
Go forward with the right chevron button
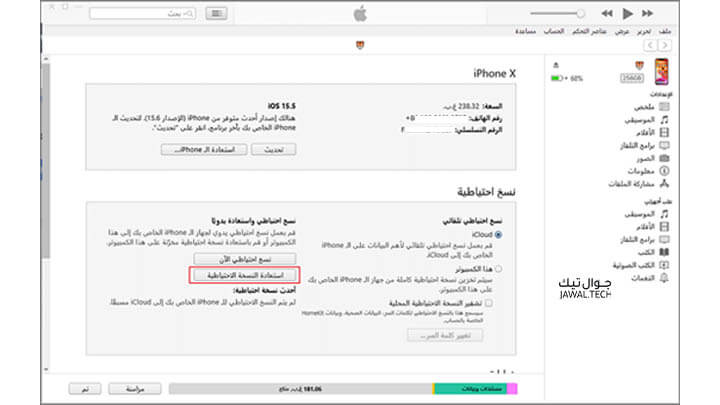(x=664, y=45)
